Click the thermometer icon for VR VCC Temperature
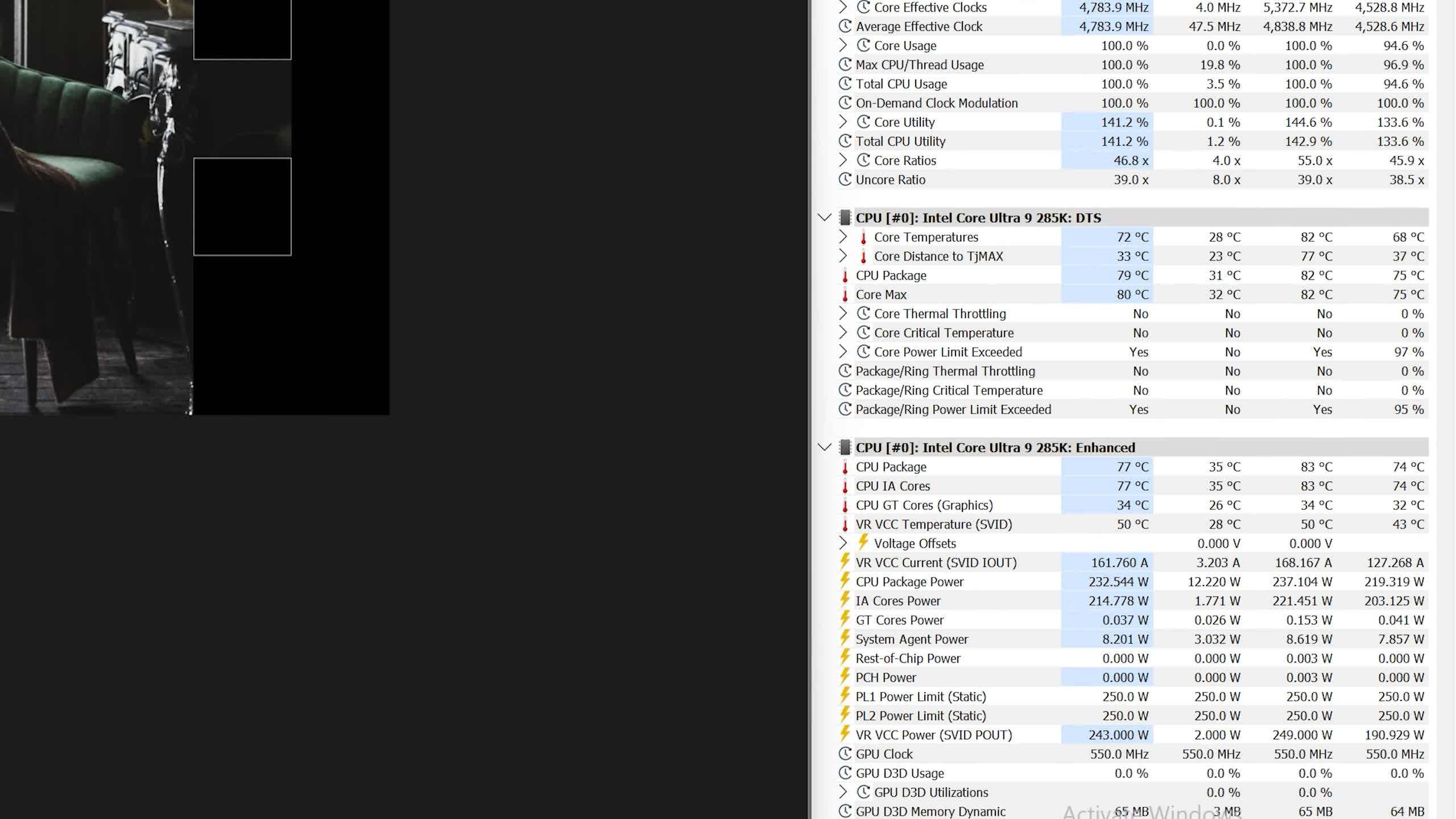1456x819 pixels. coord(845,524)
